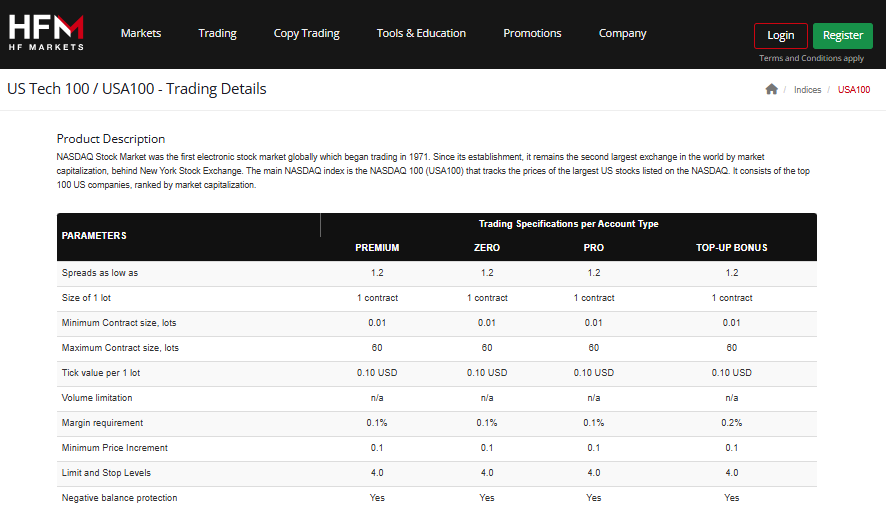Click the Minimum Price Increment label

[115, 448]
